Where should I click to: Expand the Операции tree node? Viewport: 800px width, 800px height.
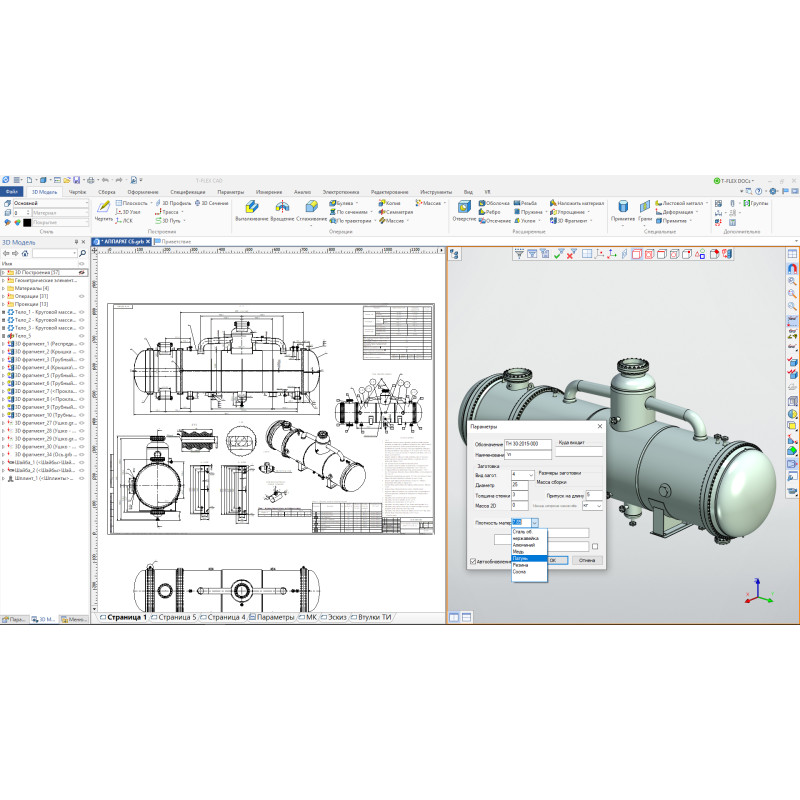4,296
